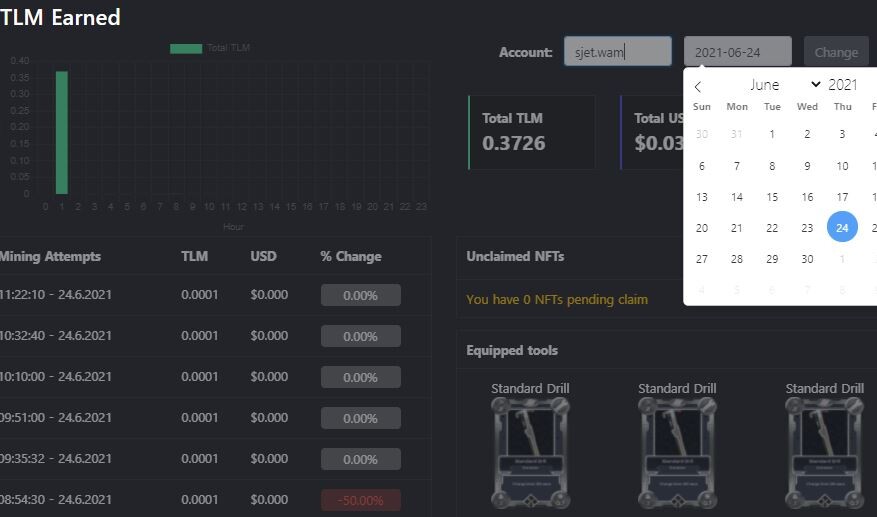
Task: Choose June 30 in the date picker
Action: [807, 259]
